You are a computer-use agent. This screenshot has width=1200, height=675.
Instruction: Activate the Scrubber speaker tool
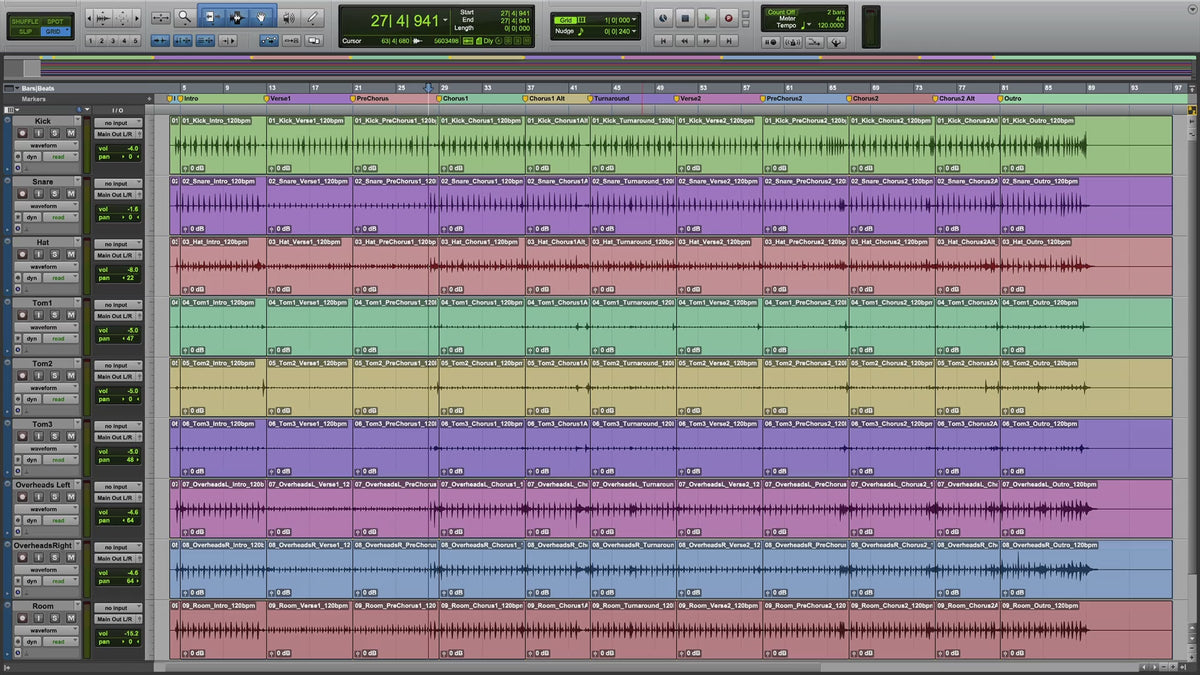(x=289, y=17)
